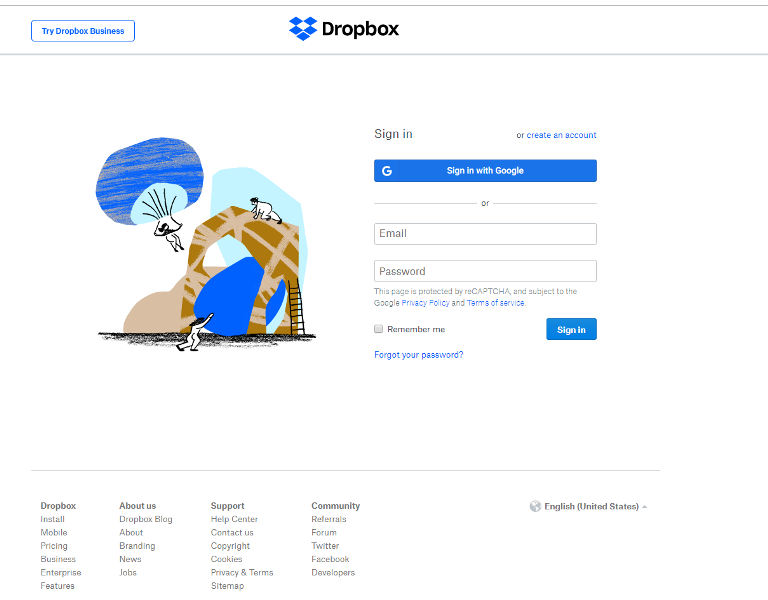Open the English (United States) language dropdown

[x=591, y=506]
